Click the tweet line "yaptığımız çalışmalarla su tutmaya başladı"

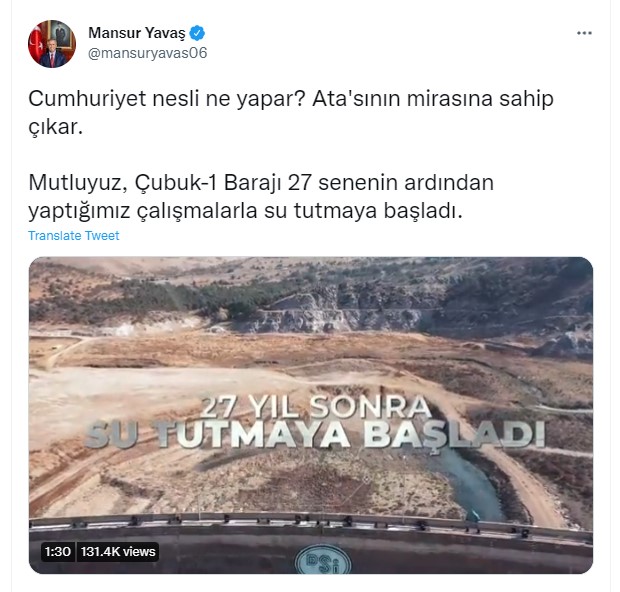point(245,211)
